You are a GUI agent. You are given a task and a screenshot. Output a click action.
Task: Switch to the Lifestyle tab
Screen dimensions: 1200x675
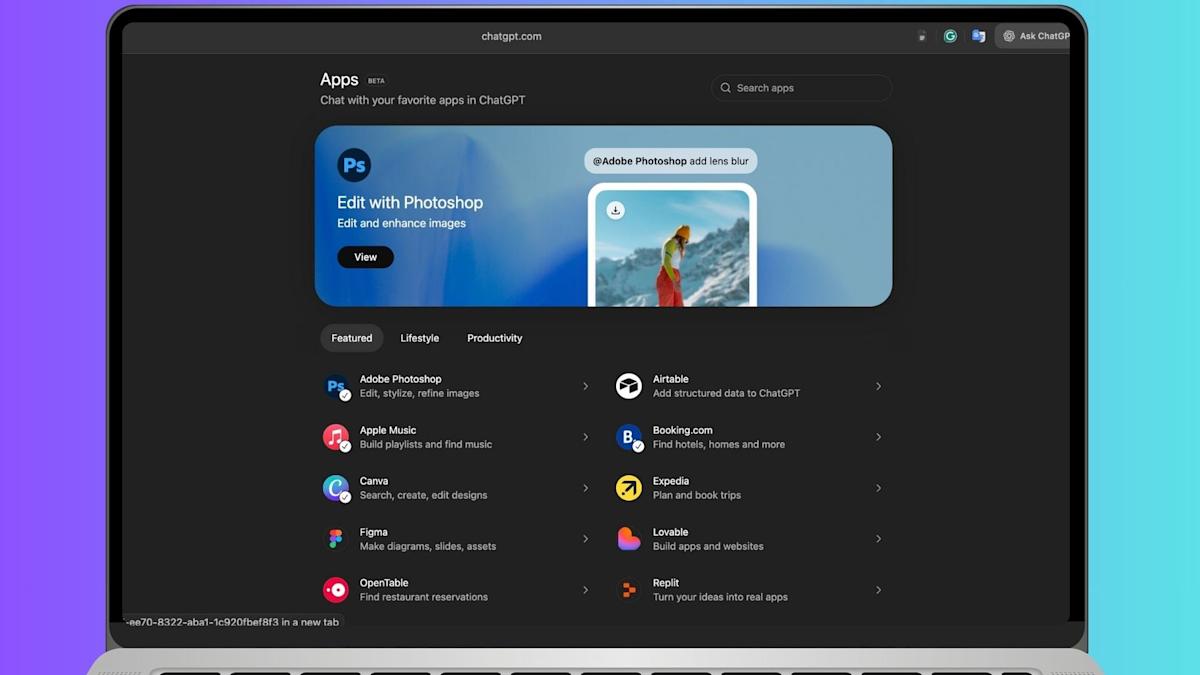419,338
